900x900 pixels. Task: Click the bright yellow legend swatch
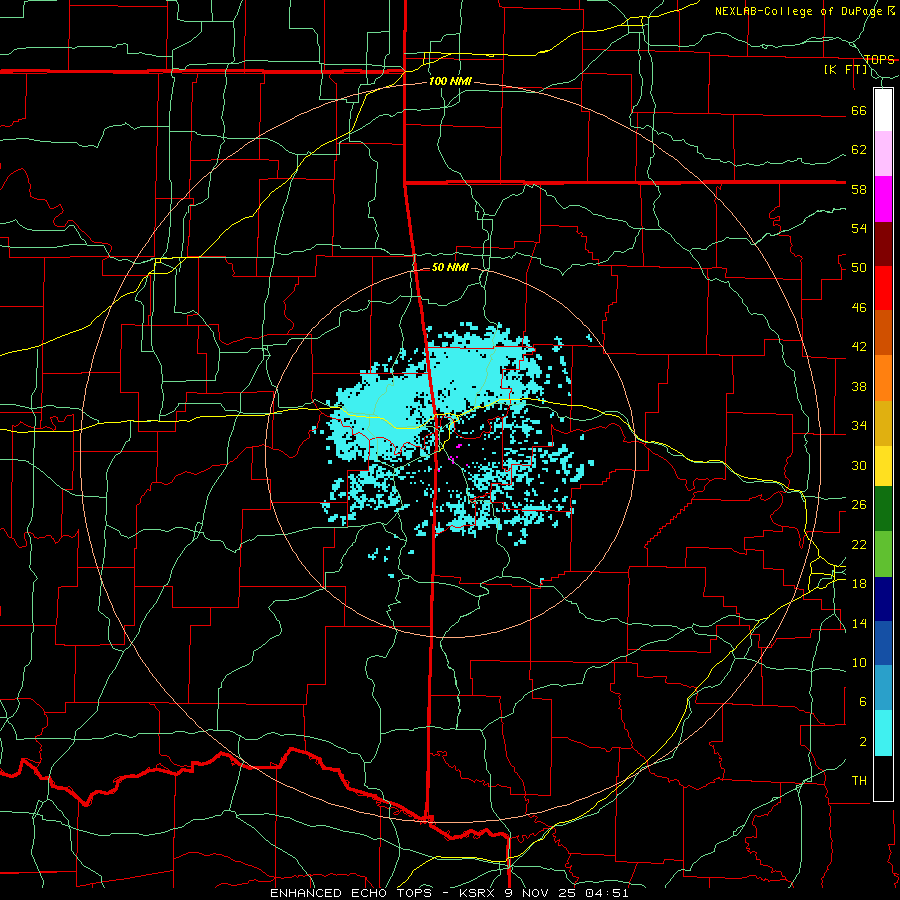point(883,466)
